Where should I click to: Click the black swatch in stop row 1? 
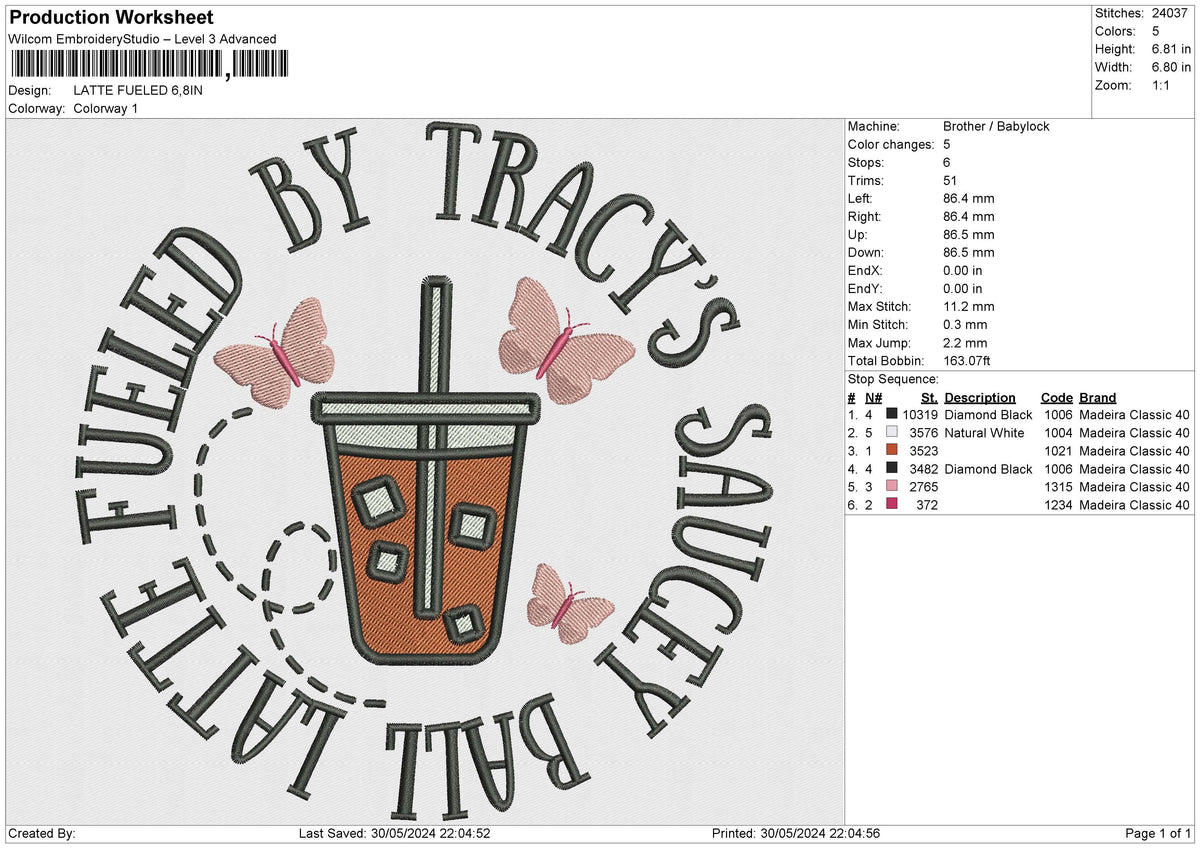coord(892,414)
